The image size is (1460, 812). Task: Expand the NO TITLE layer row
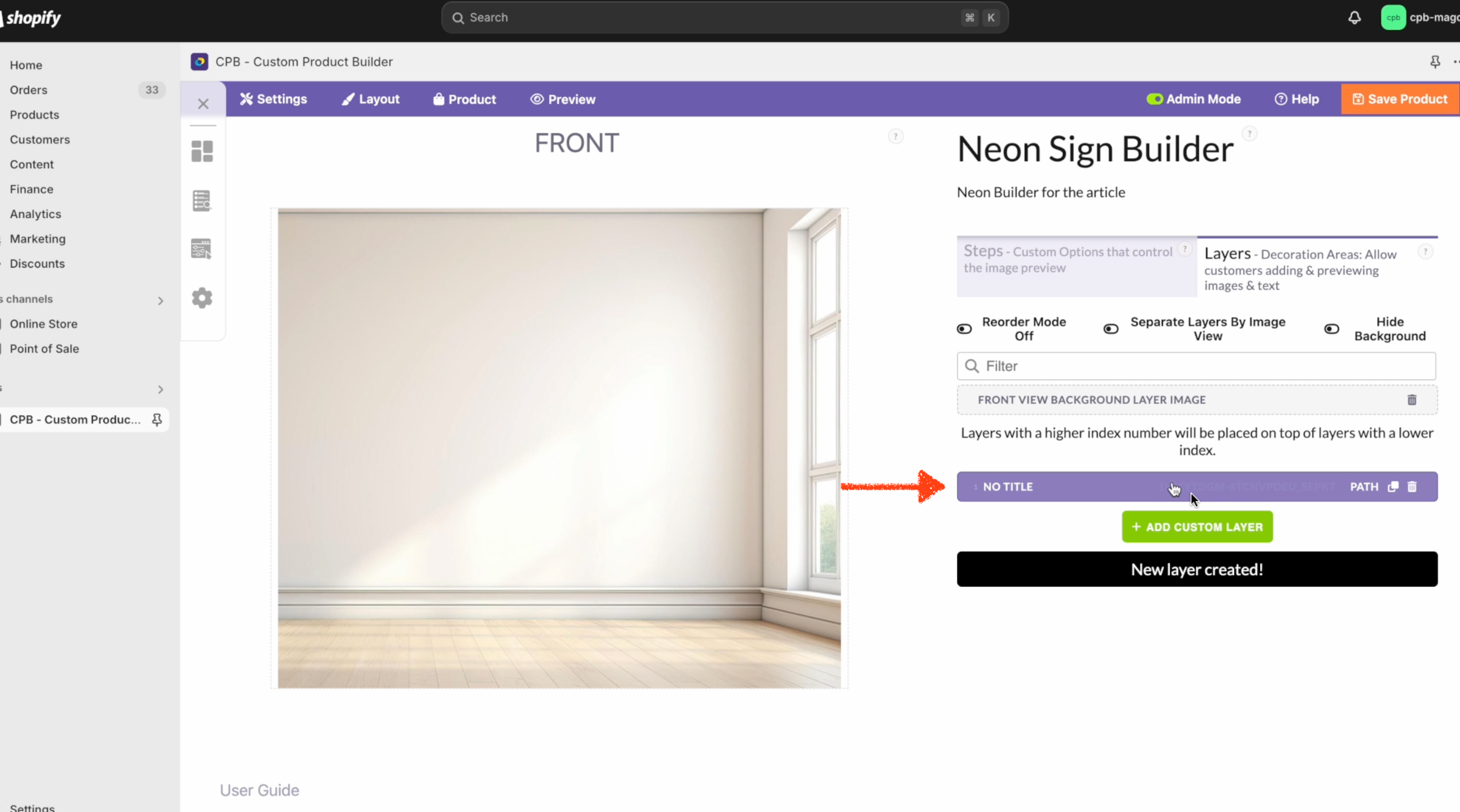click(x=1197, y=487)
